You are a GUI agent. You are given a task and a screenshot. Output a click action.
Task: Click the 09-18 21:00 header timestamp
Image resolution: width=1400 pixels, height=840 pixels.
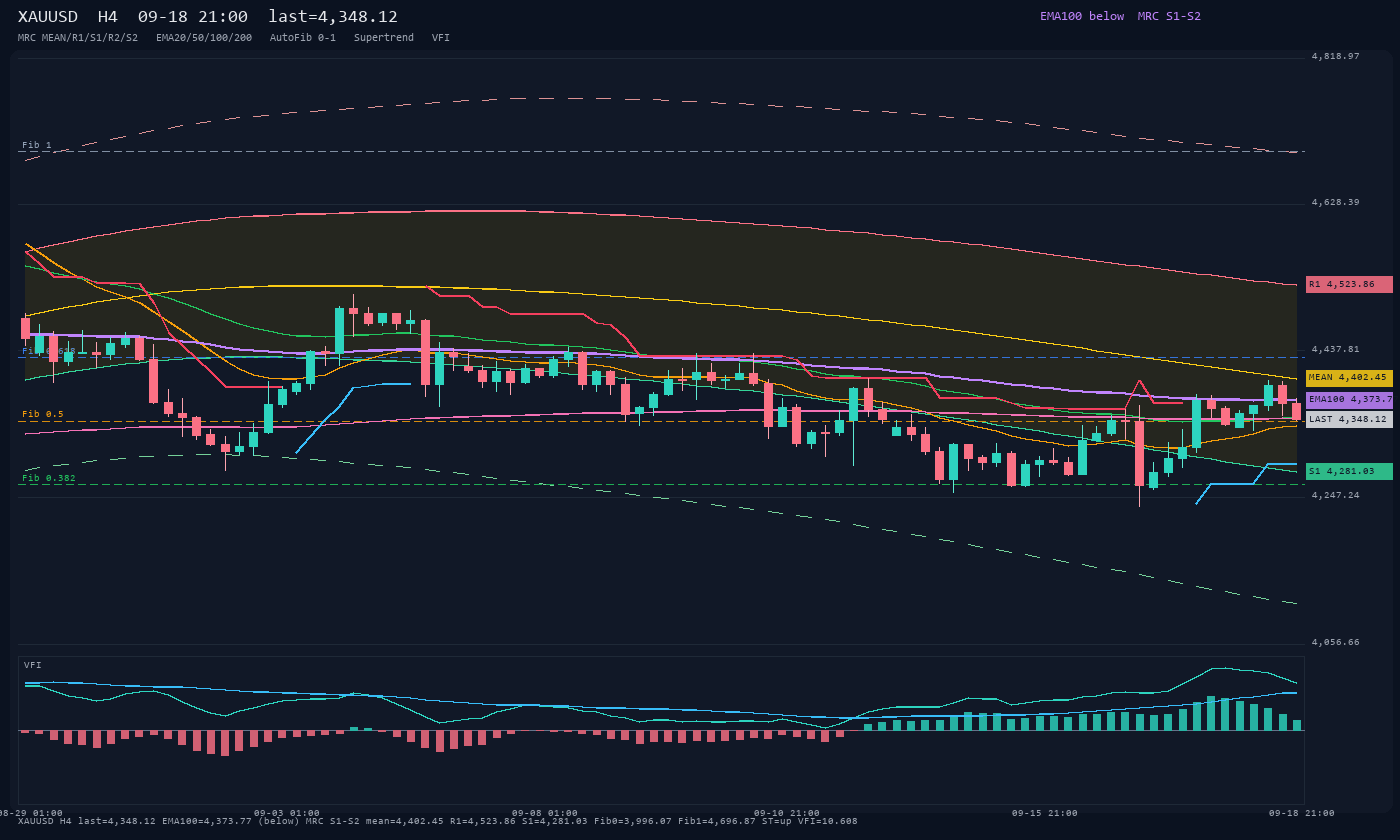193,17
